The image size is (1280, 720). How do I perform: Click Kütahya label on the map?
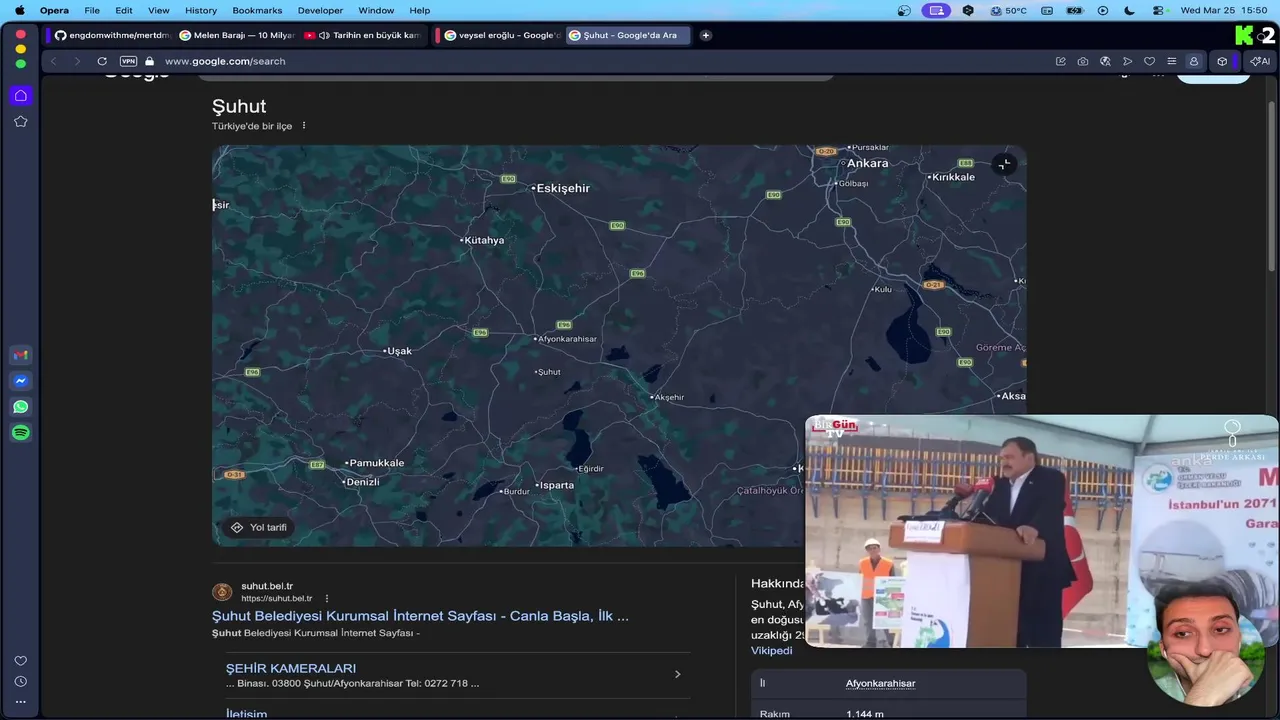[x=483, y=240]
